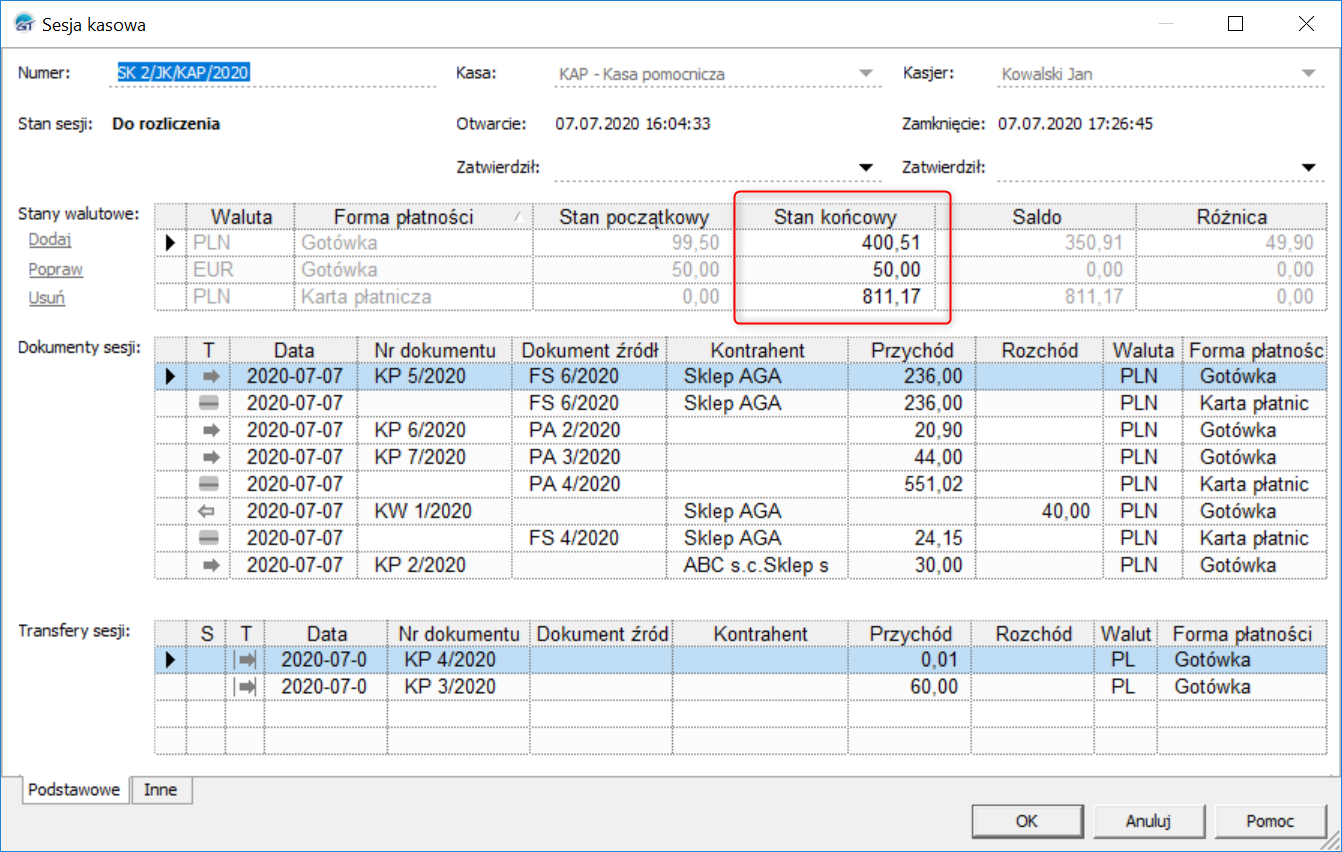Select the Podstawowe tab
Viewport: 1342px width, 852px height.
(x=75, y=790)
